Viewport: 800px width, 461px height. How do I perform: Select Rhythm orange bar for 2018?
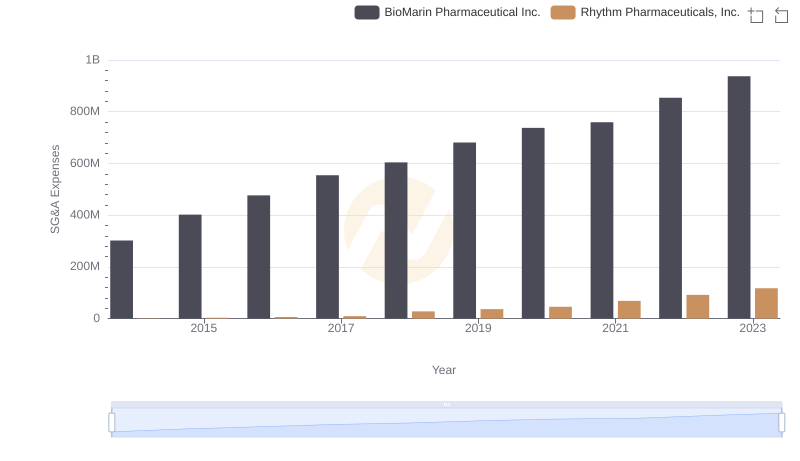(x=423, y=315)
